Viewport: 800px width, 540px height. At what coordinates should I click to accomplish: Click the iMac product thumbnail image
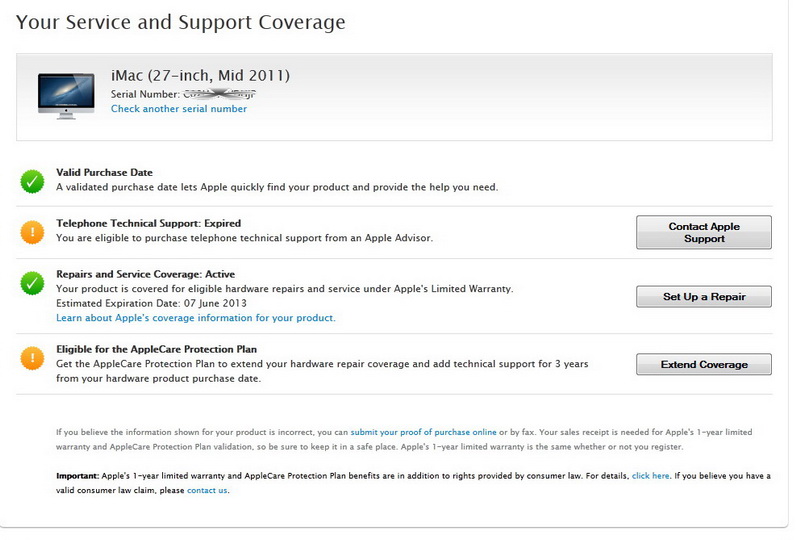coord(66,95)
